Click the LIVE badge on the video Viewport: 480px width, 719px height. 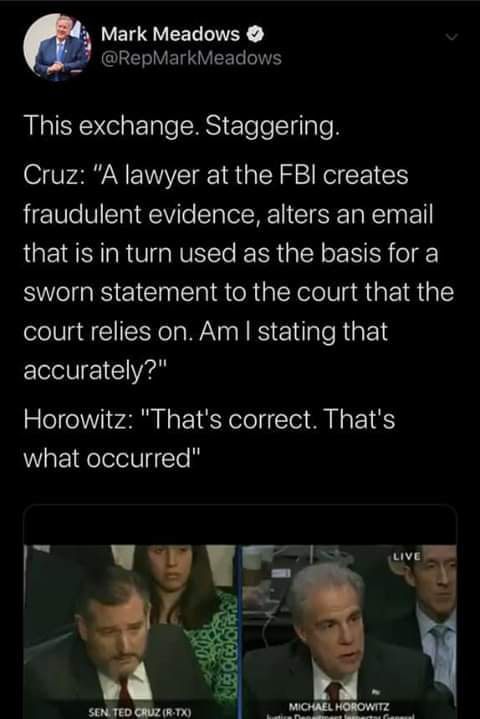tap(407, 556)
